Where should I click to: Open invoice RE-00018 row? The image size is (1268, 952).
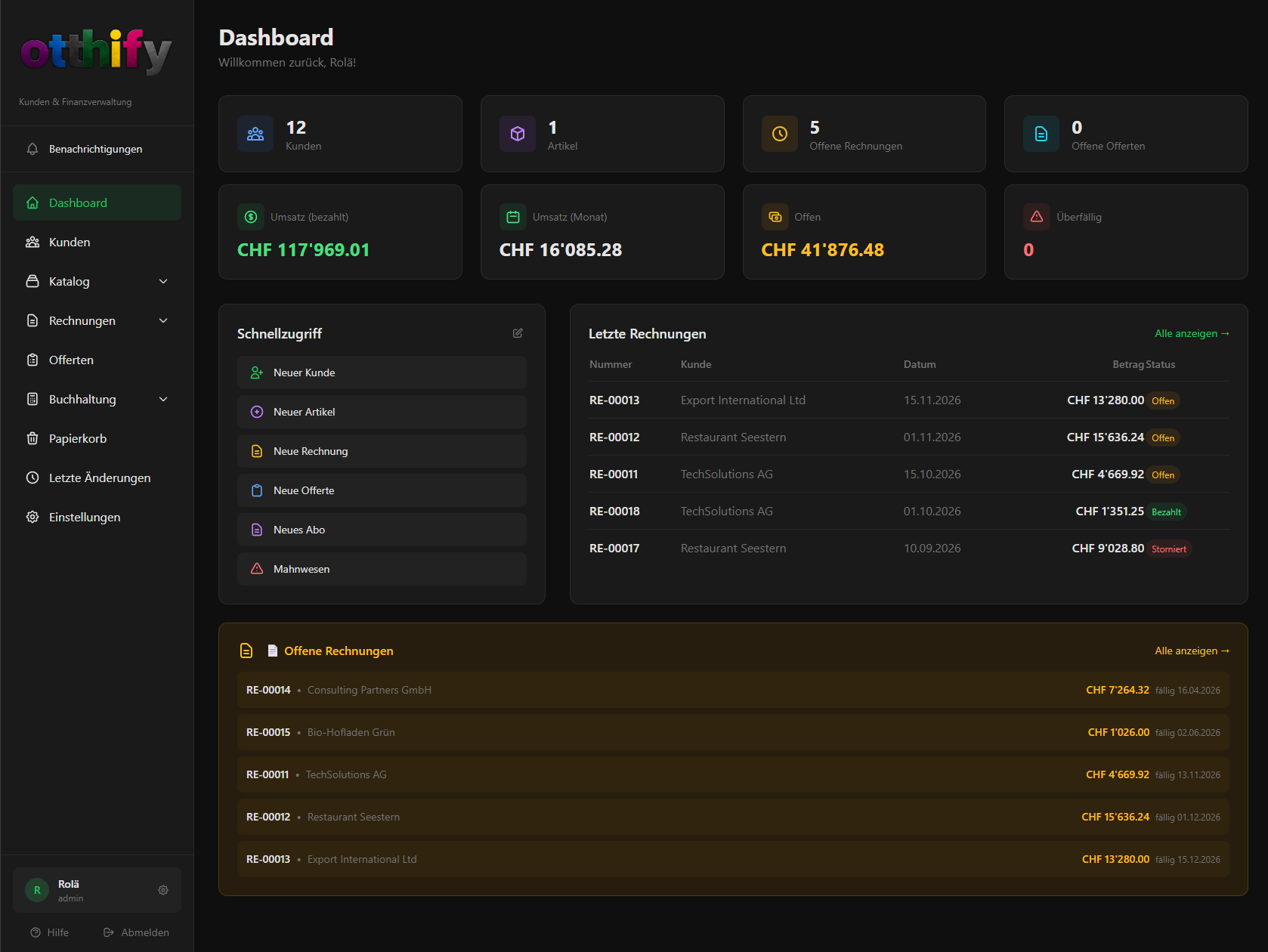909,512
